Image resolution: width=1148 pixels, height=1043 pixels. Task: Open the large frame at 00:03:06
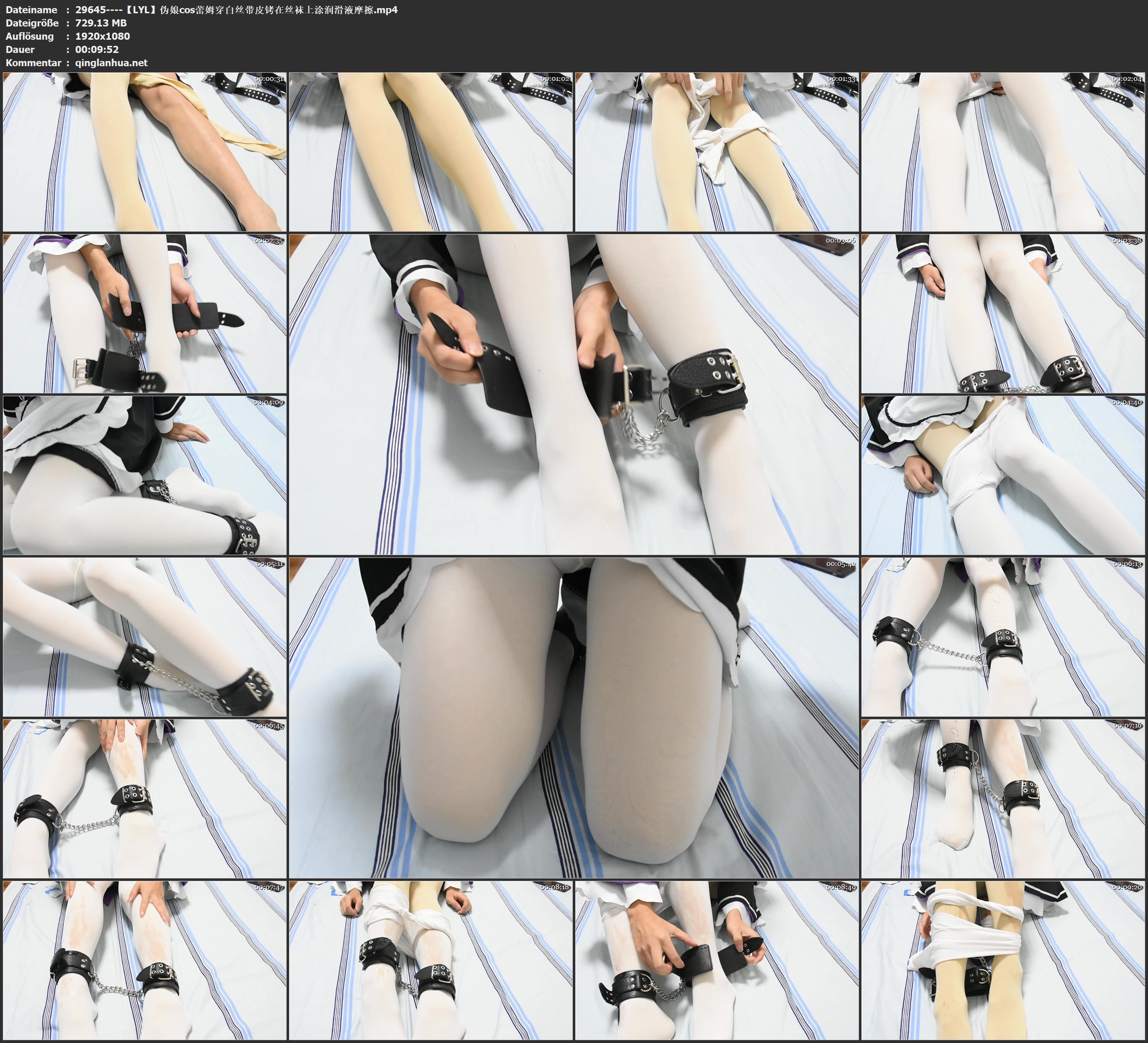pos(573,394)
